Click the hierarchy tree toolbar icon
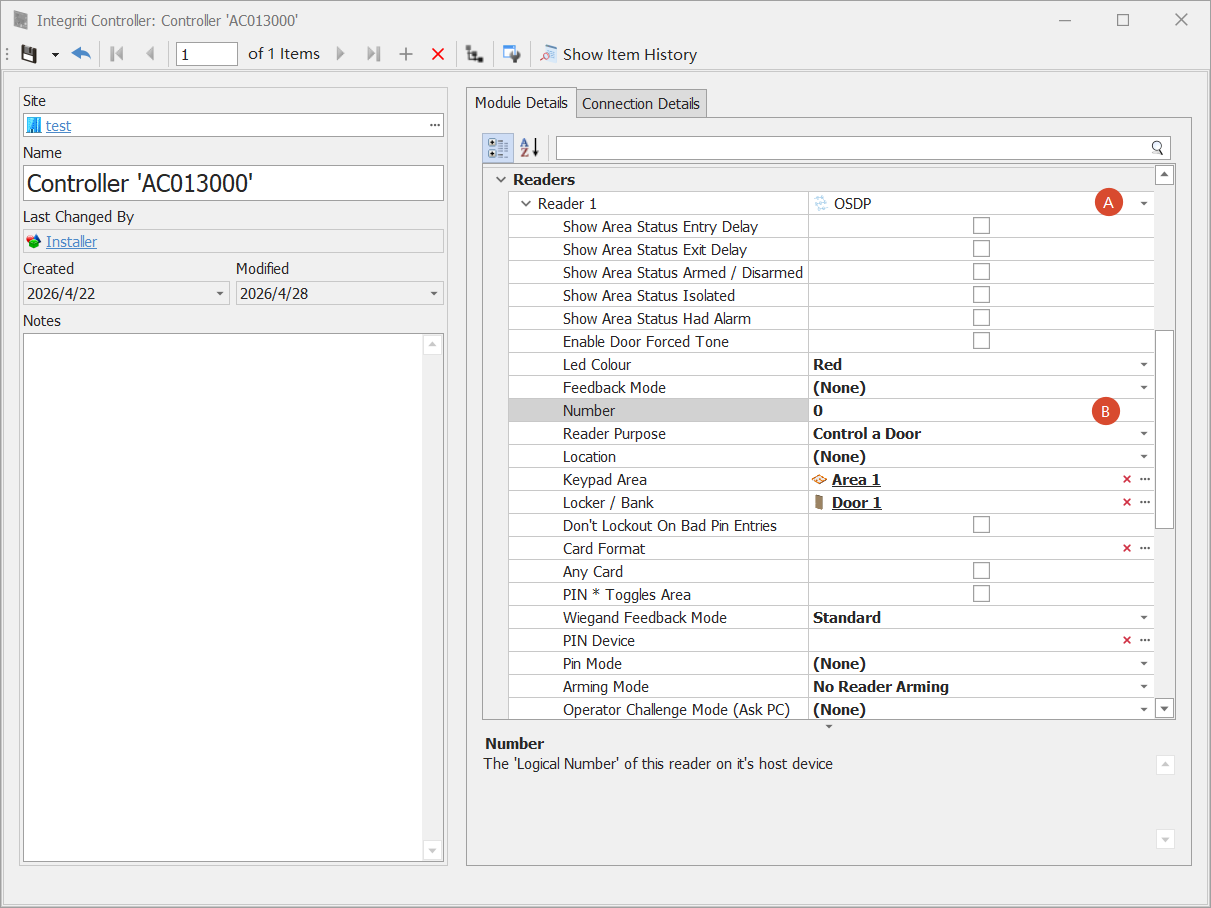 click(x=475, y=54)
